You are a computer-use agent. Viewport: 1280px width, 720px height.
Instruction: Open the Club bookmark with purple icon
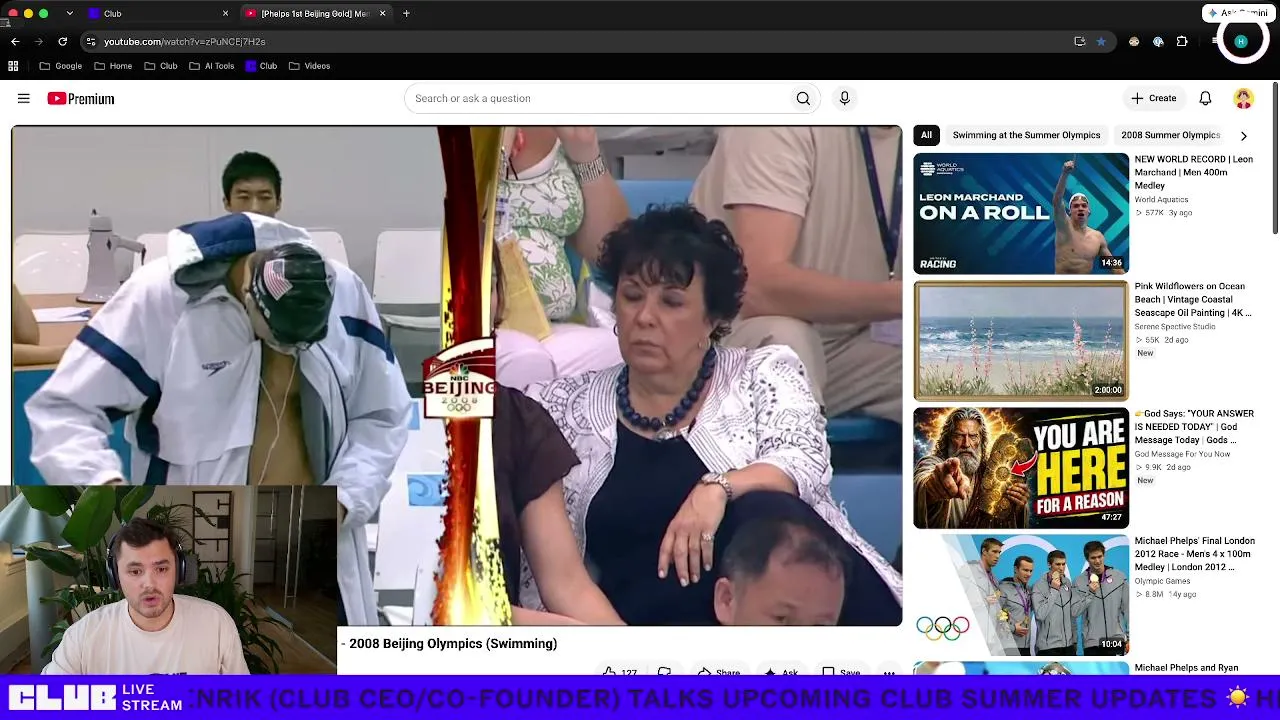pos(261,66)
